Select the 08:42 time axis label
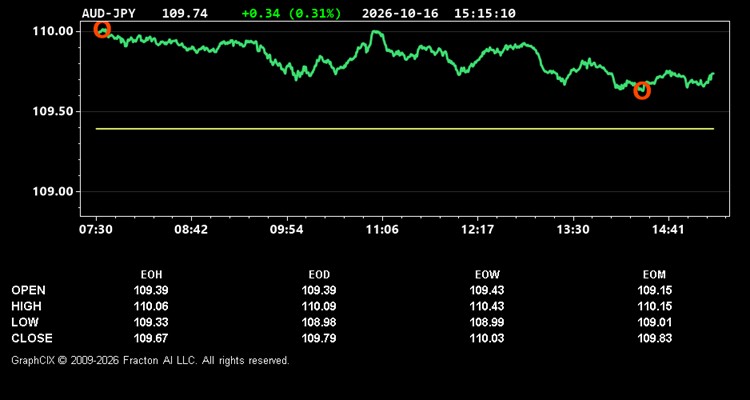Image resolution: width=750 pixels, height=400 pixels. (191, 229)
